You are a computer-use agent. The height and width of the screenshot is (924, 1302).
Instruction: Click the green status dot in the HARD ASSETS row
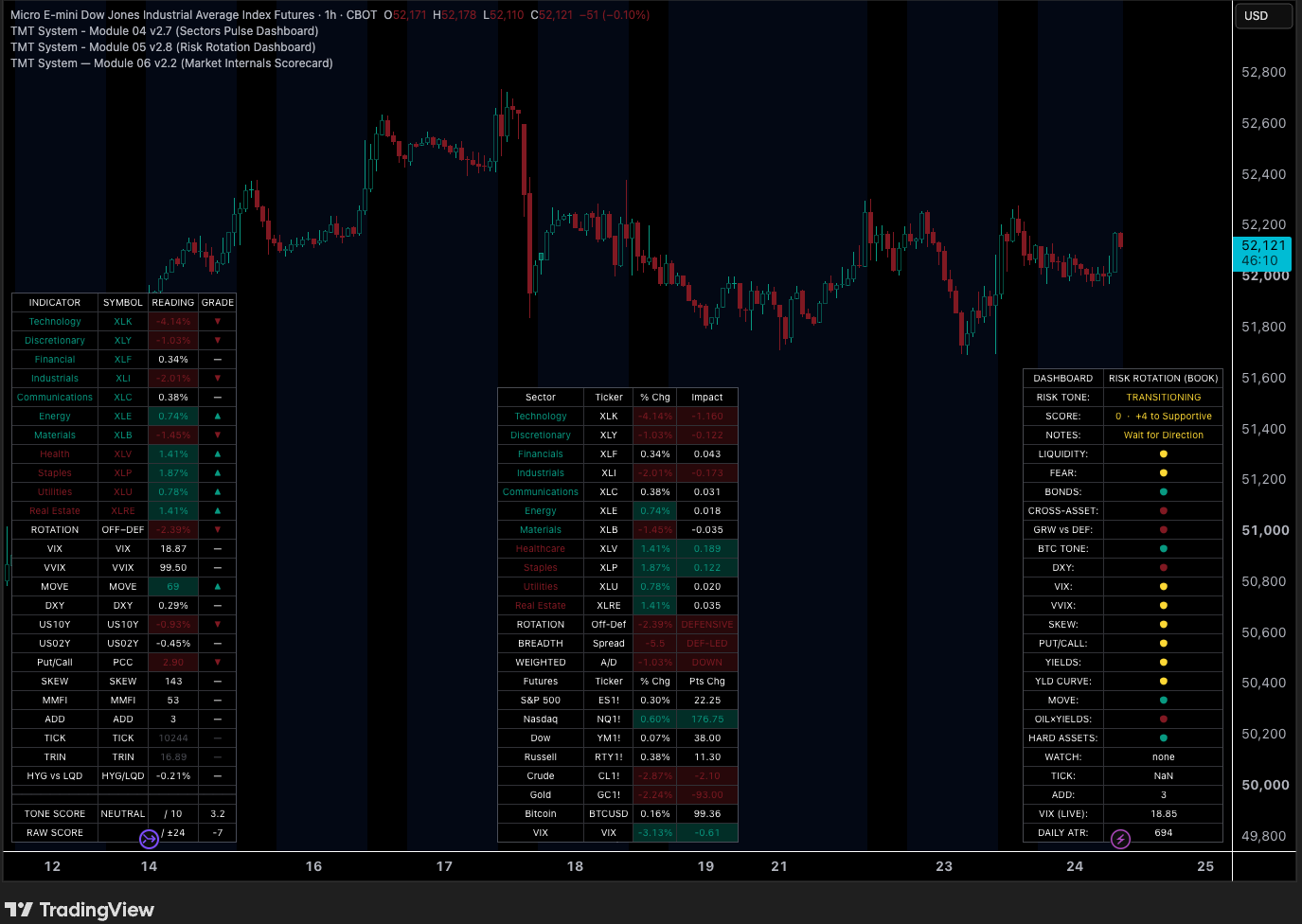pyautogui.click(x=1164, y=738)
